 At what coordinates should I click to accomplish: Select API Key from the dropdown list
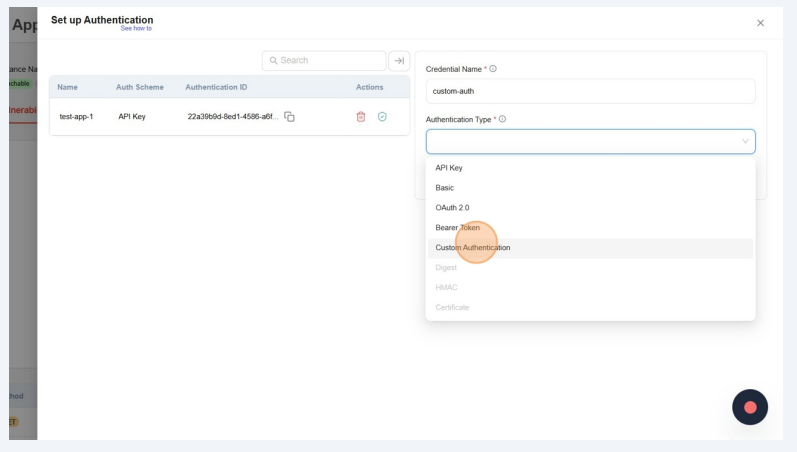click(449, 168)
